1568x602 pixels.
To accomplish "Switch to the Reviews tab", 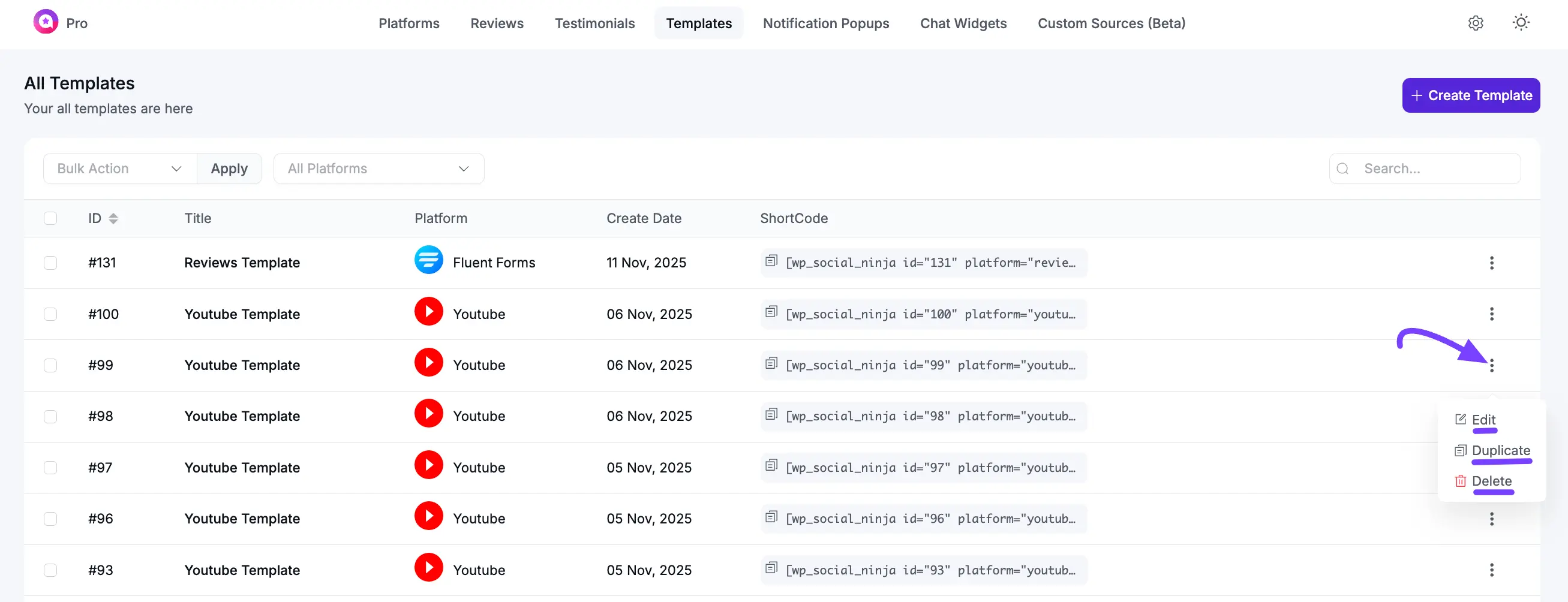I will [497, 23].
